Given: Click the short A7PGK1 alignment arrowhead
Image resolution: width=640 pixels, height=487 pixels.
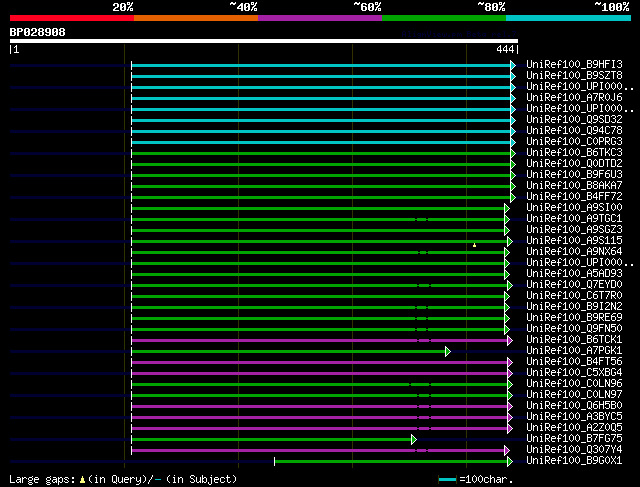Looking at the screenshot, I should point(448,351).
